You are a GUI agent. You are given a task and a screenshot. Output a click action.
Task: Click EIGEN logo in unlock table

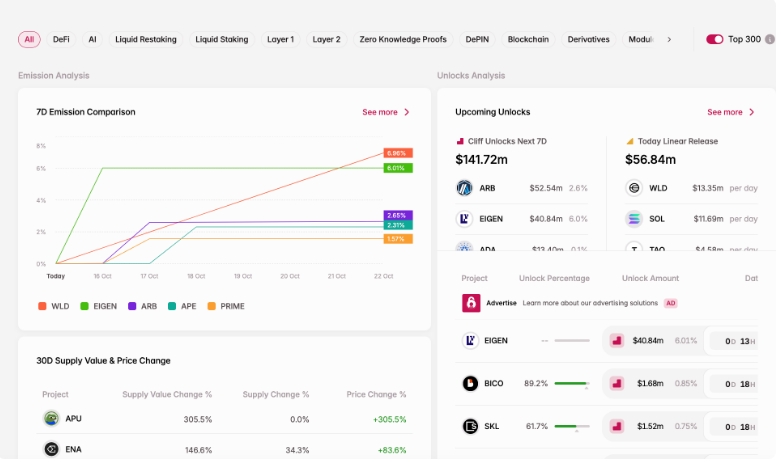click(x=470, y=341)
